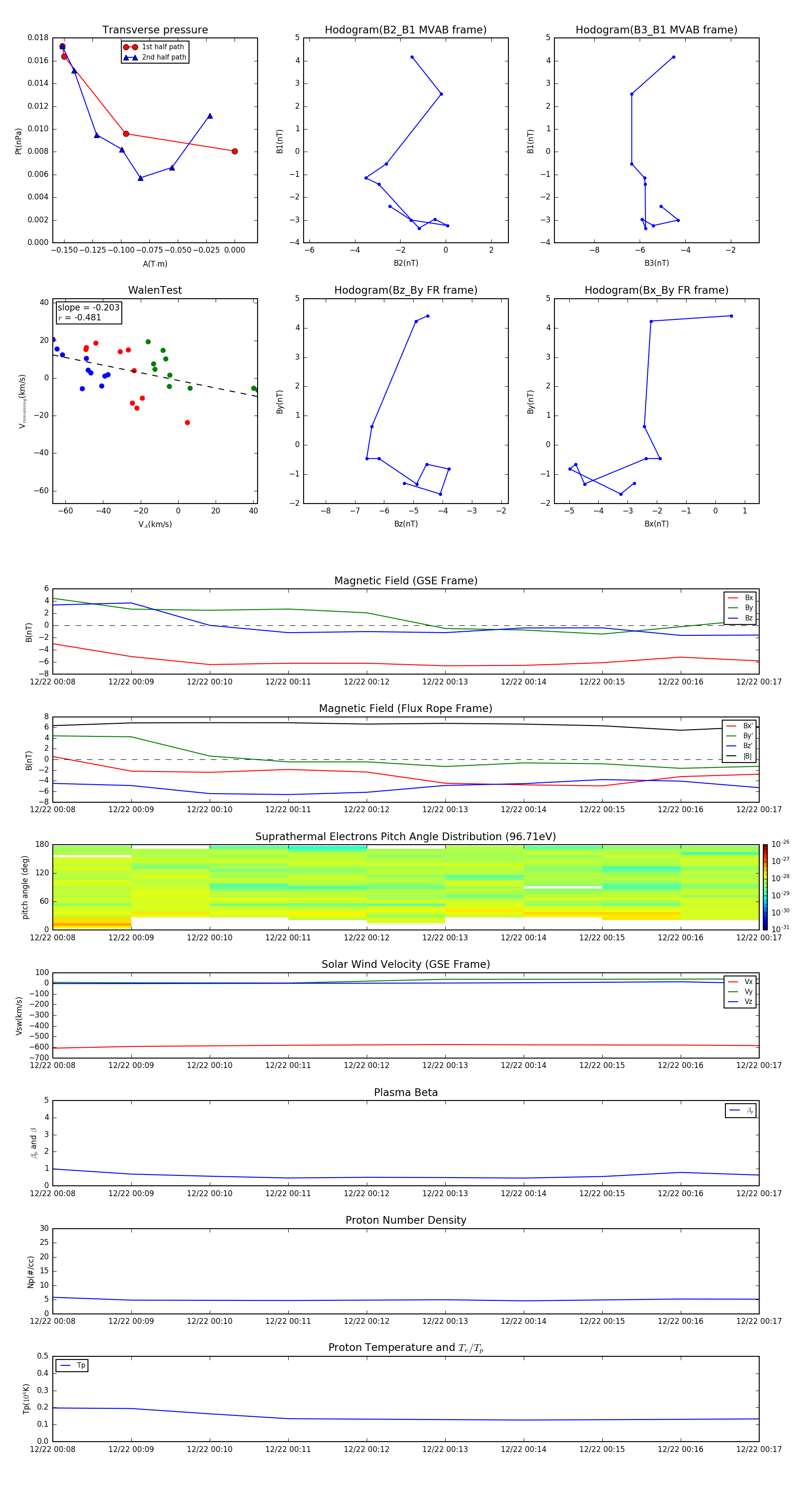The image size is (812, 1489).
Task: Click the "B3(nT)" x-axis label
Action: point(656,263)
